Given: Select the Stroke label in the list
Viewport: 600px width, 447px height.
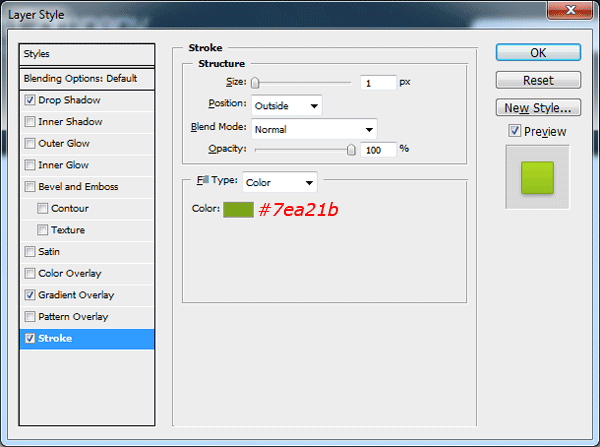Looking at the screenshot, I should 55,338.
